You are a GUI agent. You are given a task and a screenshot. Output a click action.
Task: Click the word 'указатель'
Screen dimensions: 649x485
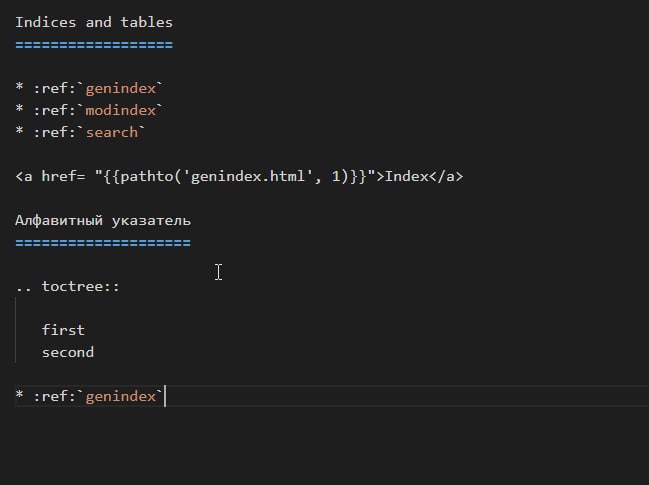(x=151, y=221)
